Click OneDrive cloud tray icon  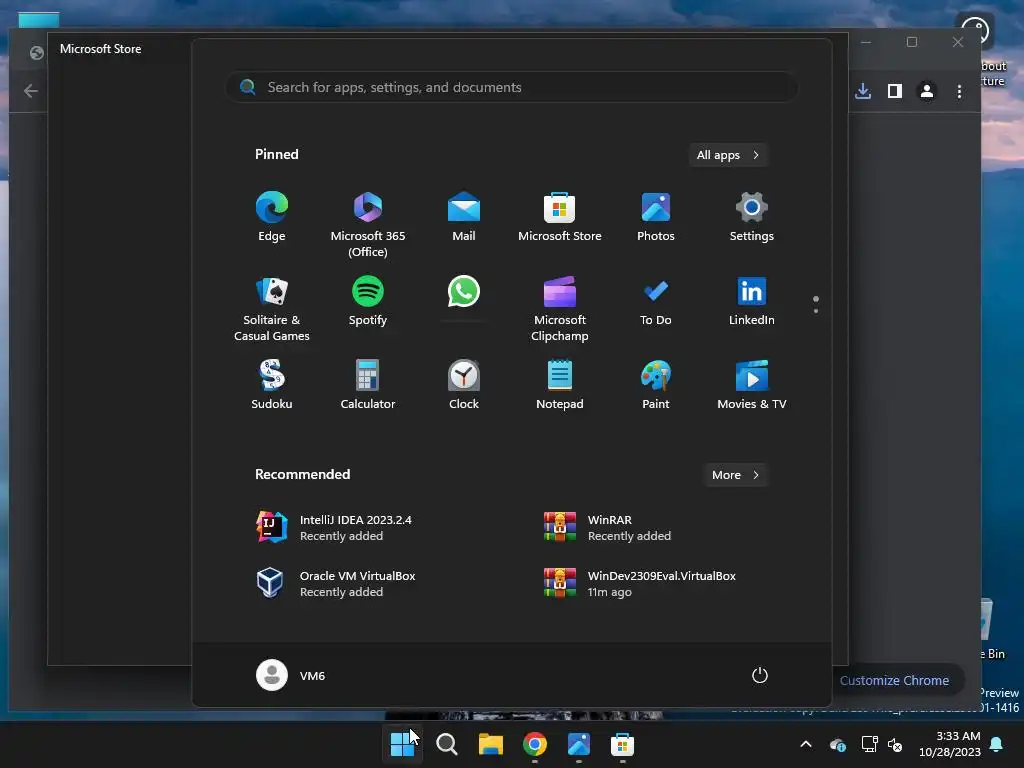pyautogui.click(x=838, y=744)
